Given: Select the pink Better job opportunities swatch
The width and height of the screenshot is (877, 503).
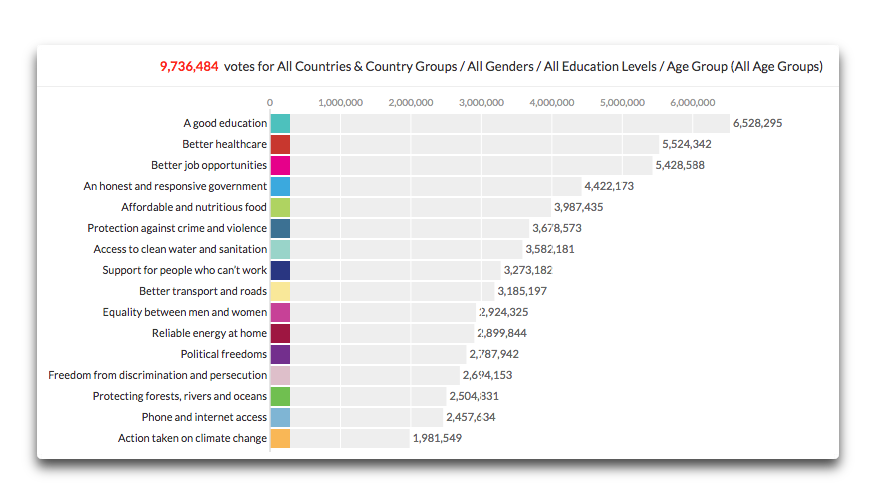Looking at the screenshot, I should pos(280,165).
